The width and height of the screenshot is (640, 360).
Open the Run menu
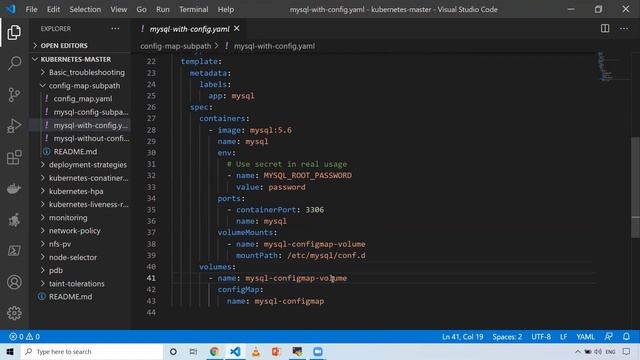(x=162, y=9)
